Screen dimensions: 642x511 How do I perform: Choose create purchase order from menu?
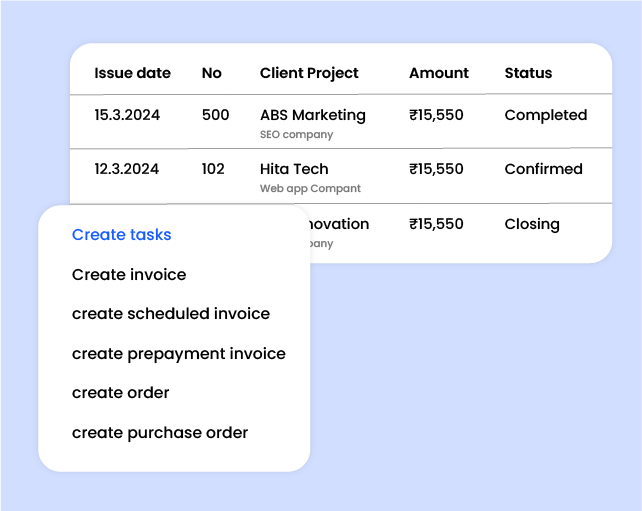160,433
